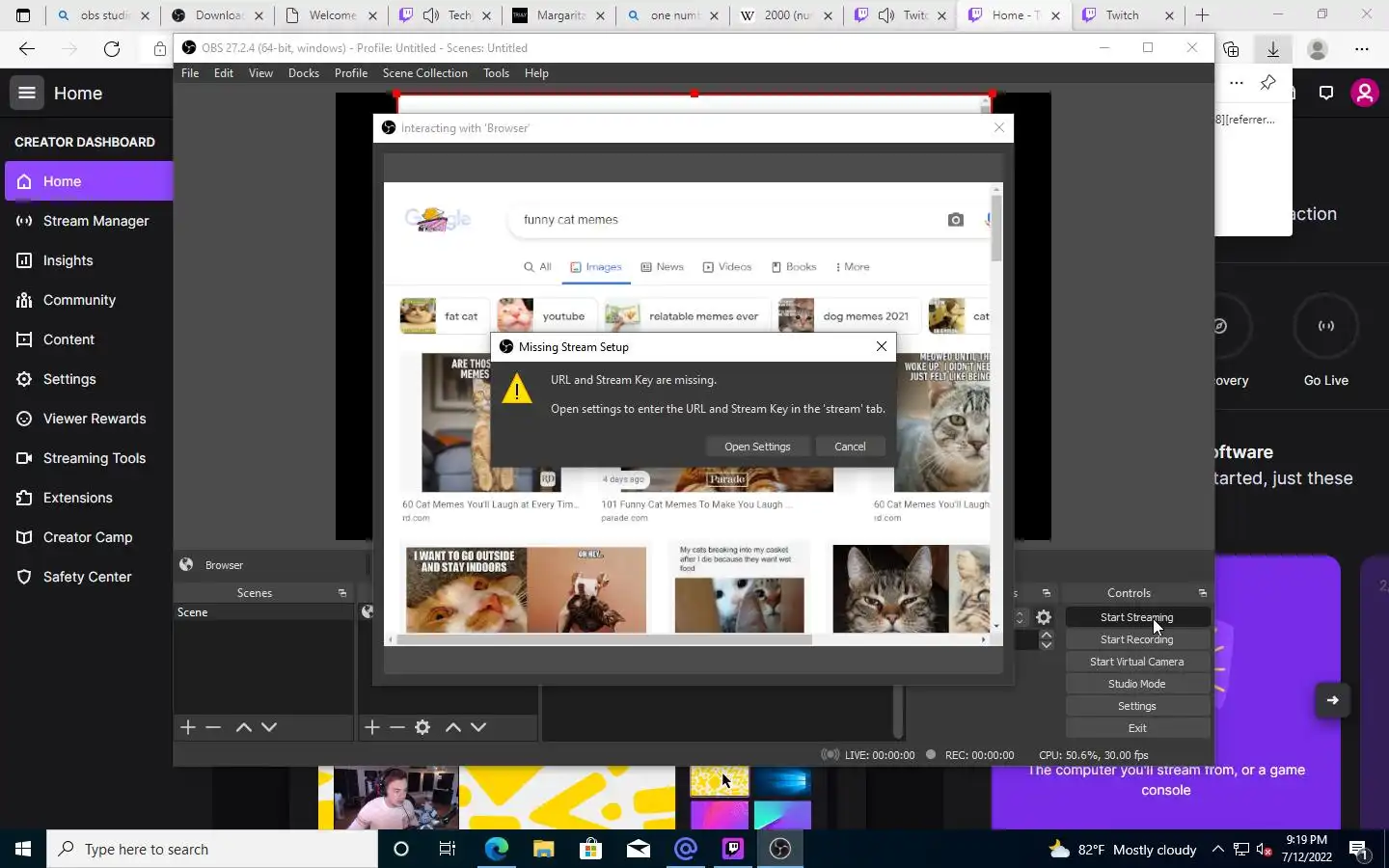Viewport: 1389px width, 868px height.
Task: Click Cancel in Missing Stream Setup dialog
Action: tap(850, 447)
